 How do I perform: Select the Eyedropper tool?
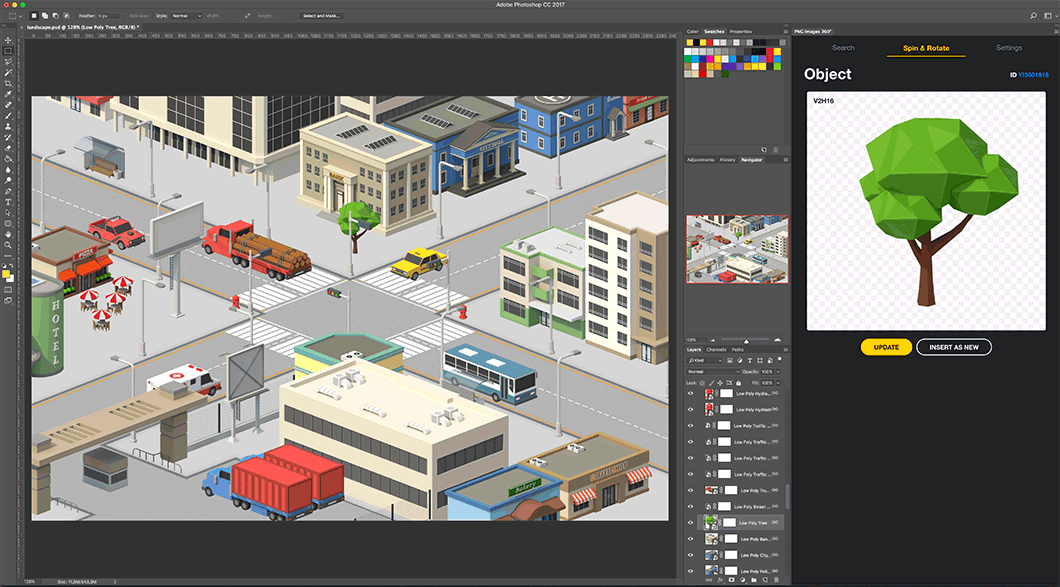[8, 94]
